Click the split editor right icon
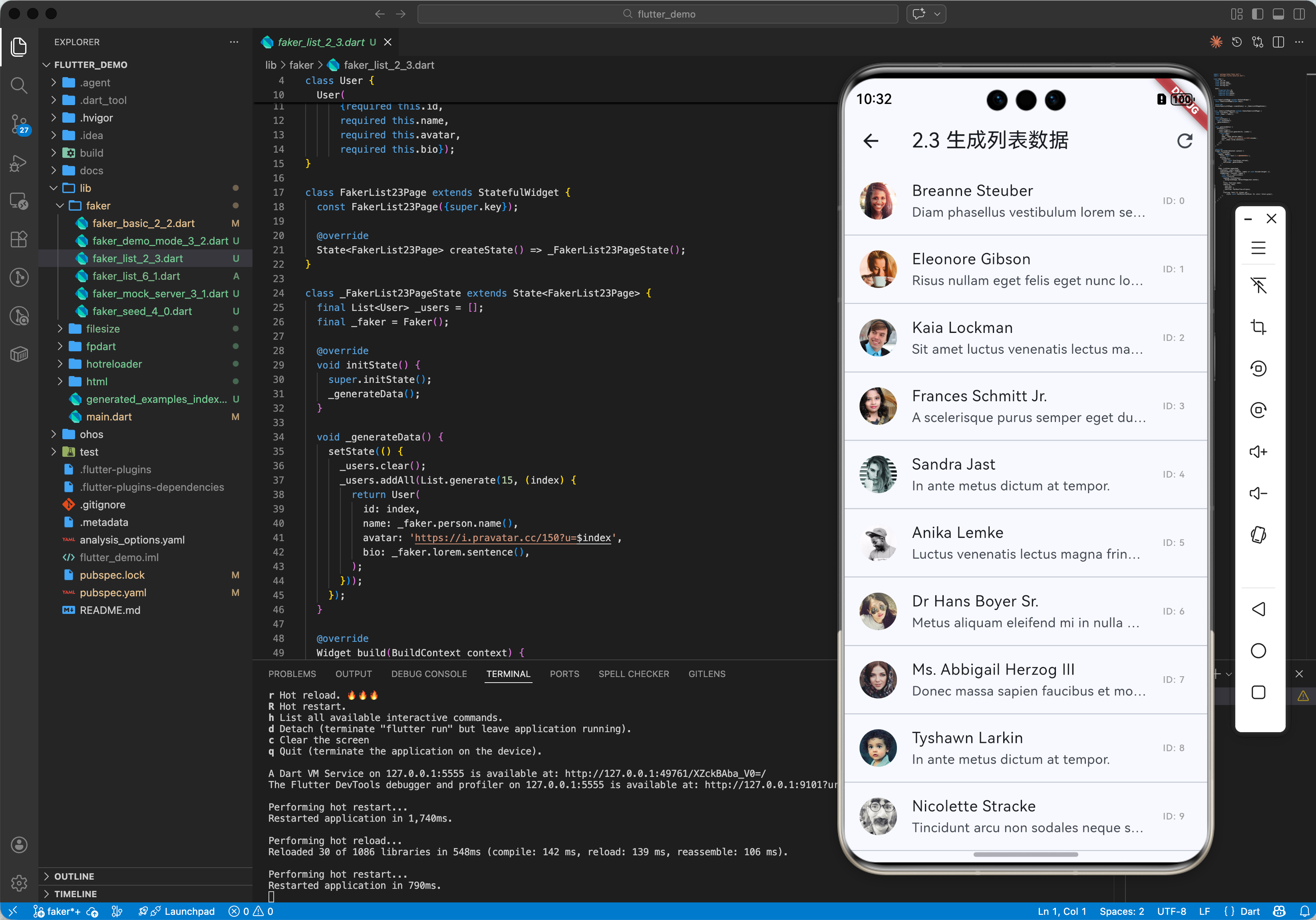Image resolution: width=1316 pixels, height=920 pixels. click(1278, 42)
